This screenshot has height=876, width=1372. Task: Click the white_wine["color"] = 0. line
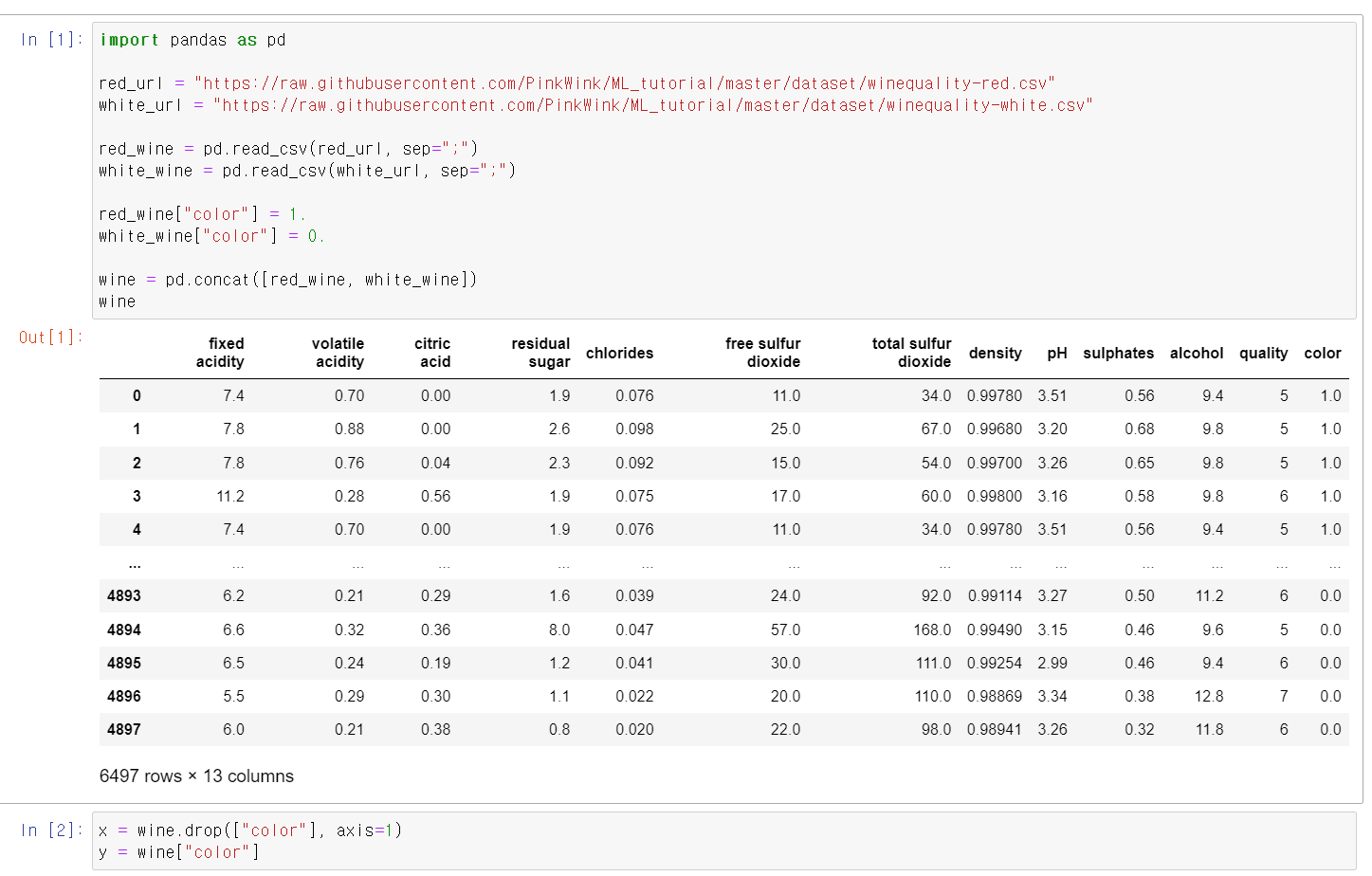point(211,236)
